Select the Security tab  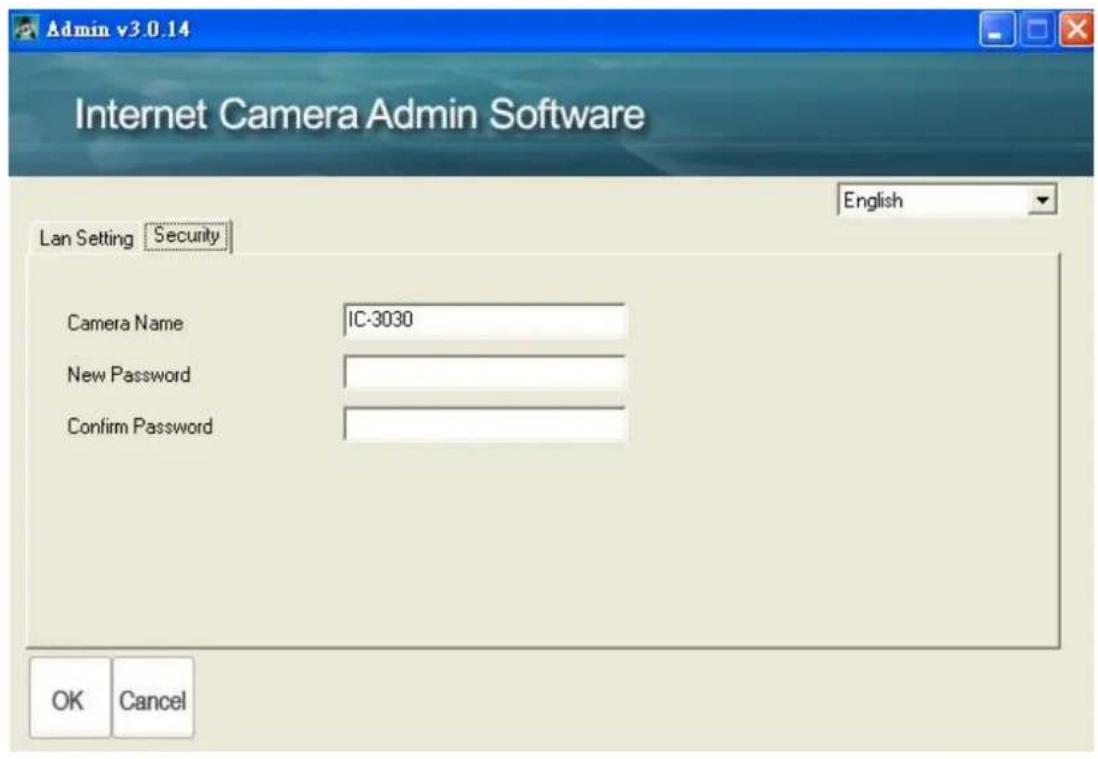click(187, 235)
